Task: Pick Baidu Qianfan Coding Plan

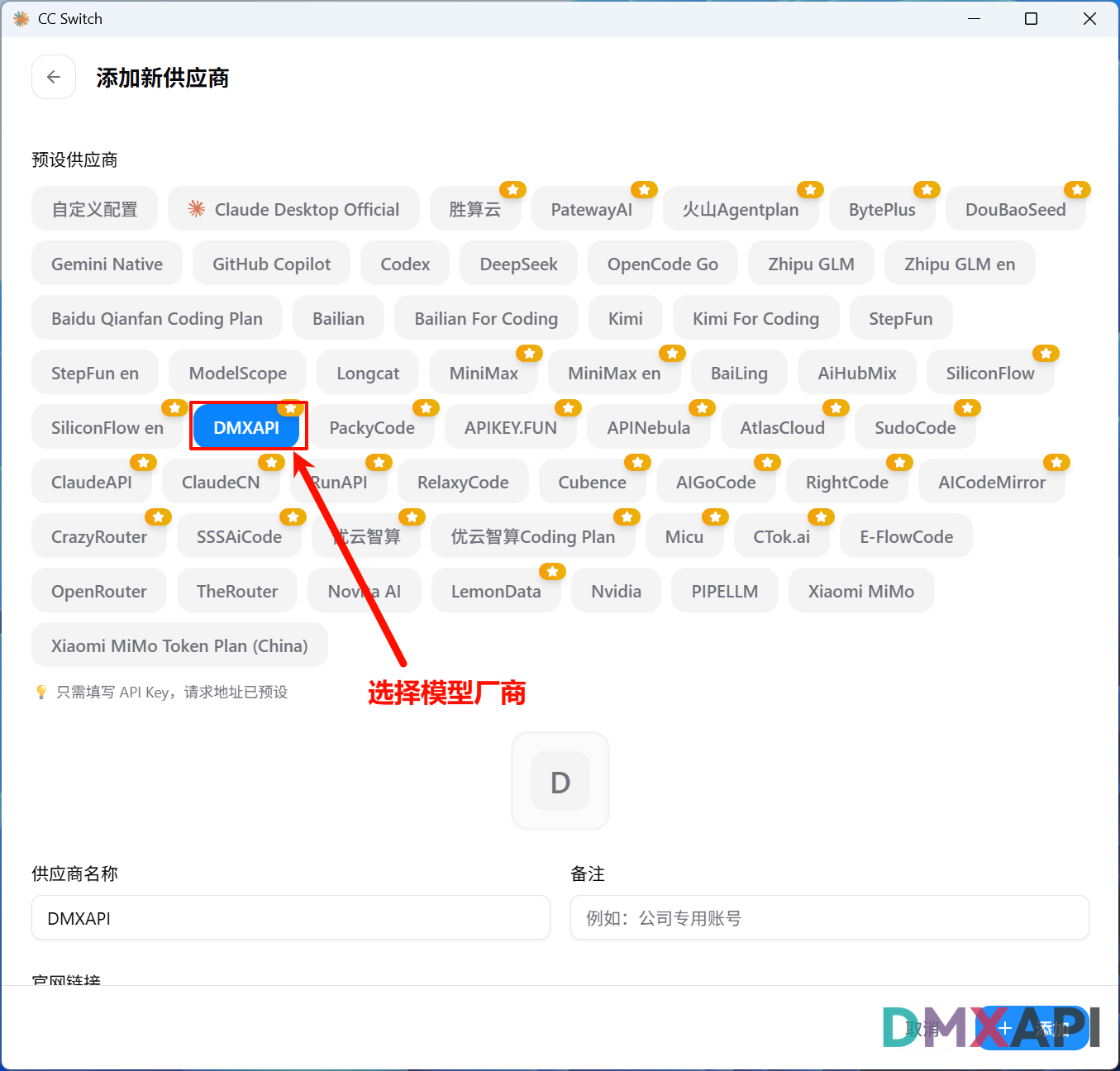Action: [x=157, y=318]
